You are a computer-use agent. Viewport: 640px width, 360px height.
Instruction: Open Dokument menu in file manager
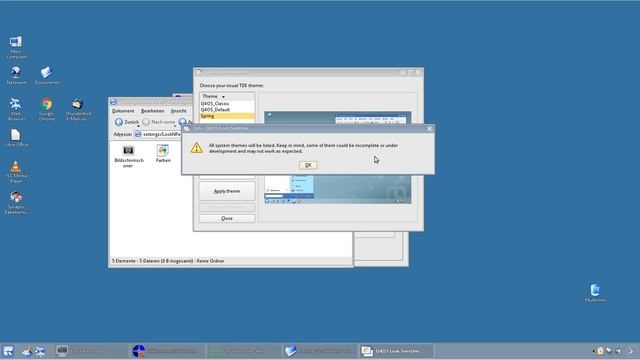tap(123, 111)
